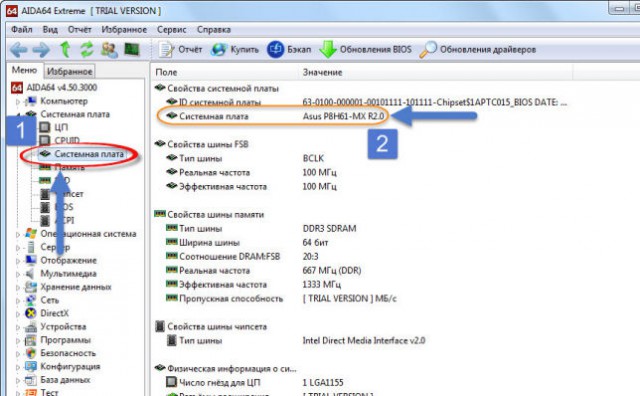
Task: Select Intel Direct Media Interface v2.0 value
Action: pyautogui.click(x=364, y=340)
